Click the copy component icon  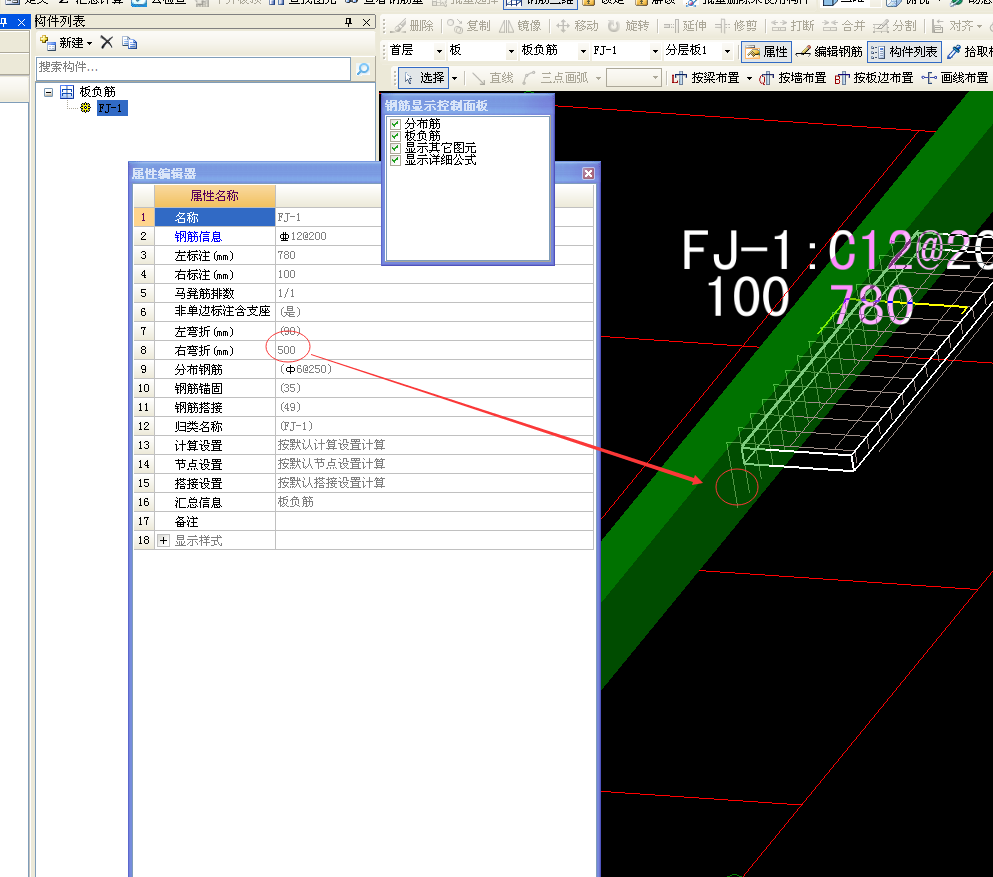pos(129,42)
